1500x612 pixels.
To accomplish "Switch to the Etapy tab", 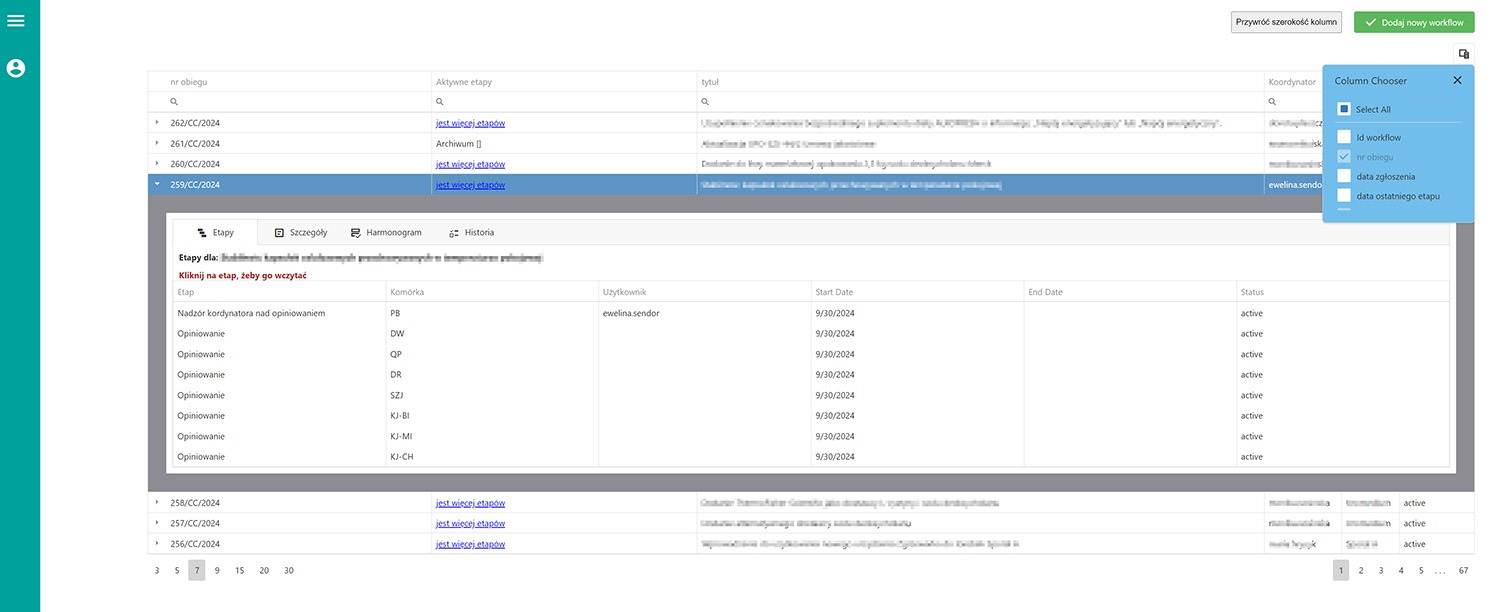I will 215,232.
